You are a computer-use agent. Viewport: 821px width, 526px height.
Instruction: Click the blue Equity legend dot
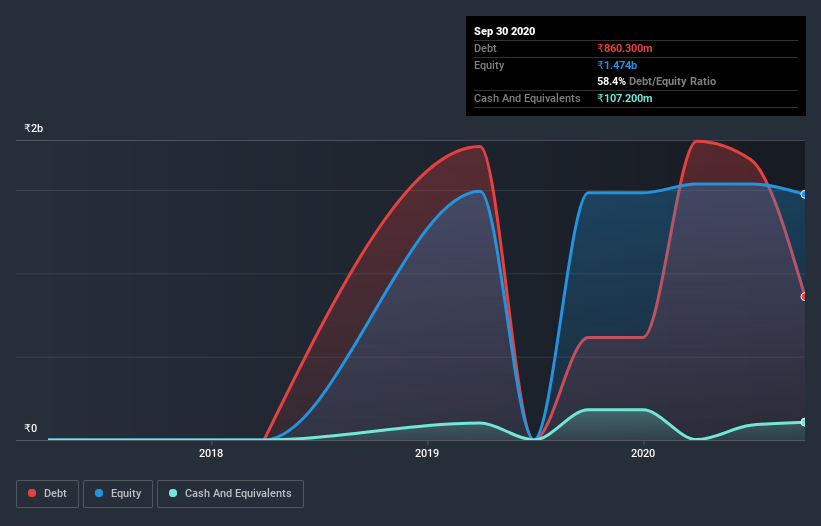98,493
